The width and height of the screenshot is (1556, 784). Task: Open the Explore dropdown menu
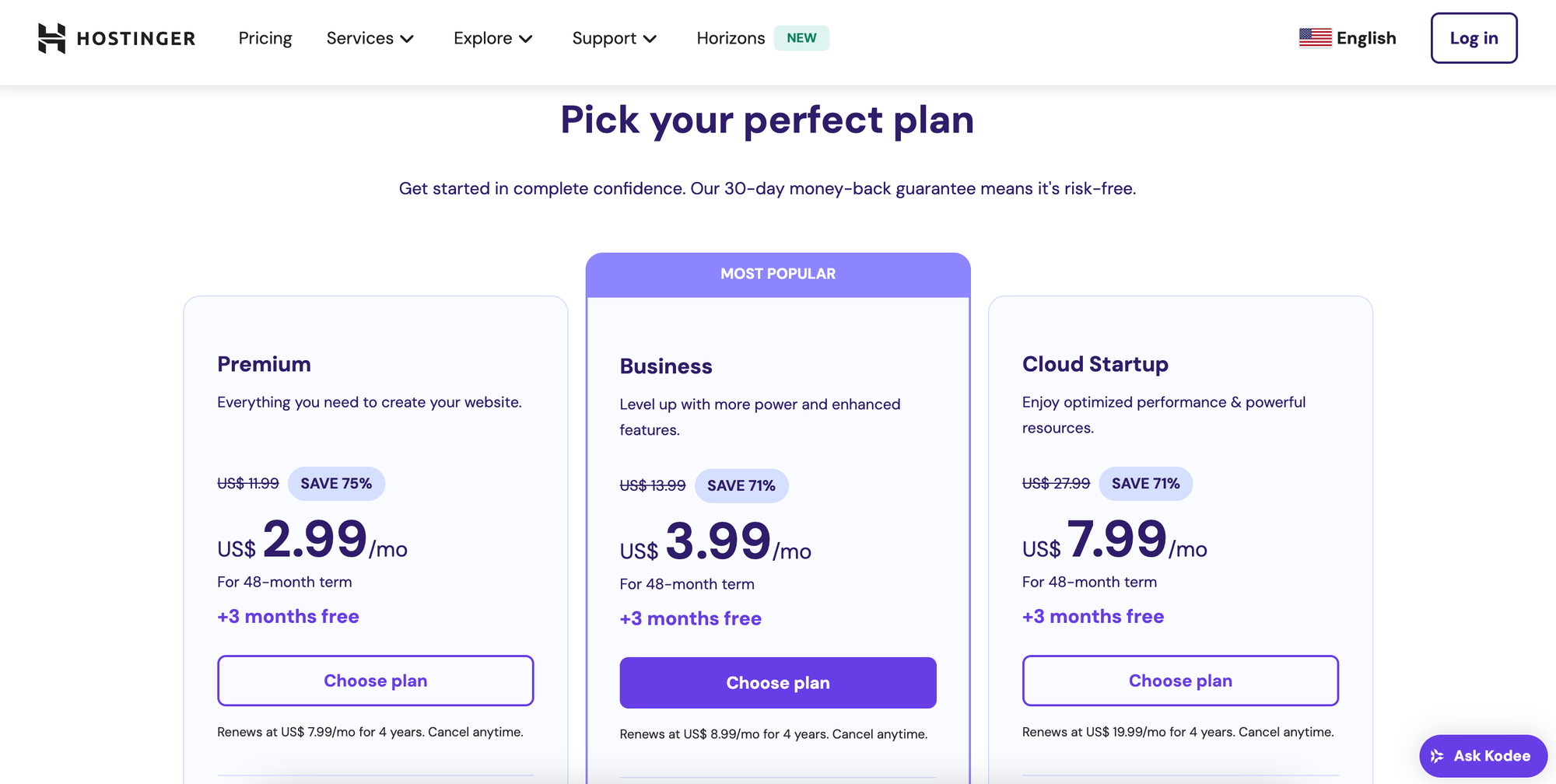493,38
